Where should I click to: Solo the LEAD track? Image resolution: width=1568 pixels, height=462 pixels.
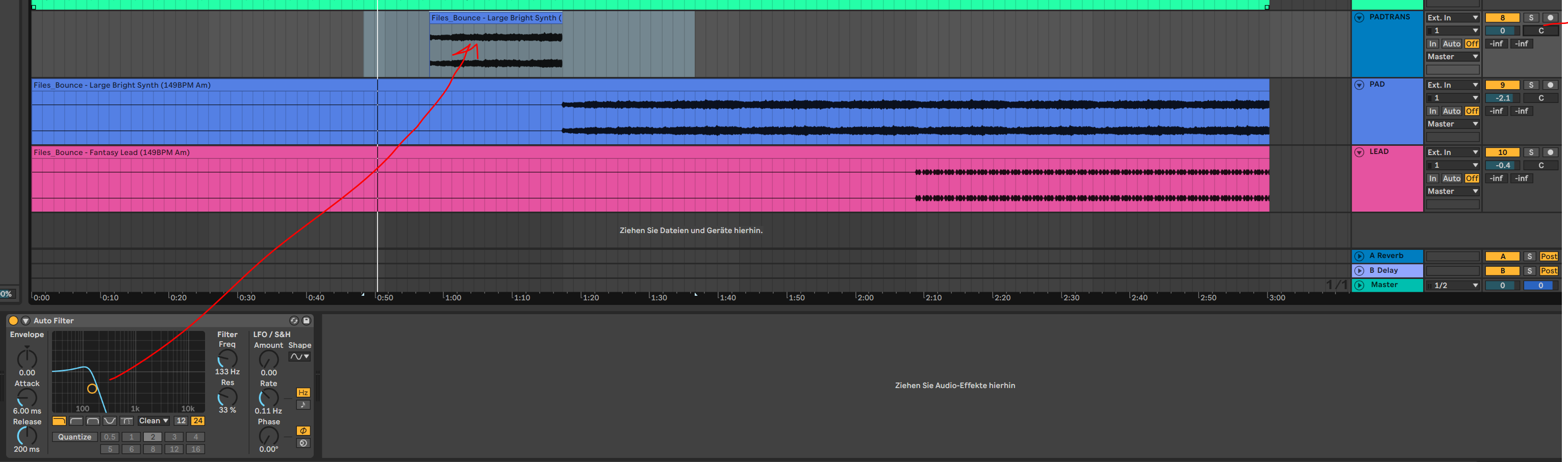click(1531, 153)
